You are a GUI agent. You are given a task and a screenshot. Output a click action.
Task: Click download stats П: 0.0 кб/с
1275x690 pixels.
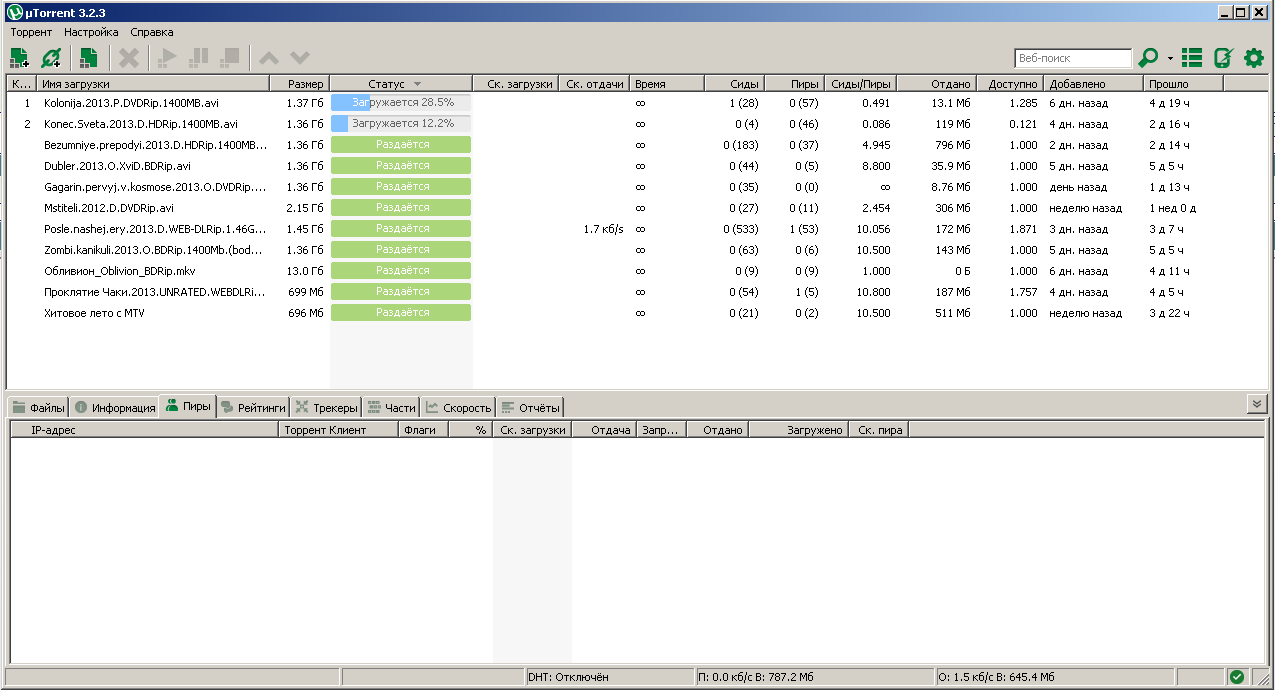click(814, 677)
